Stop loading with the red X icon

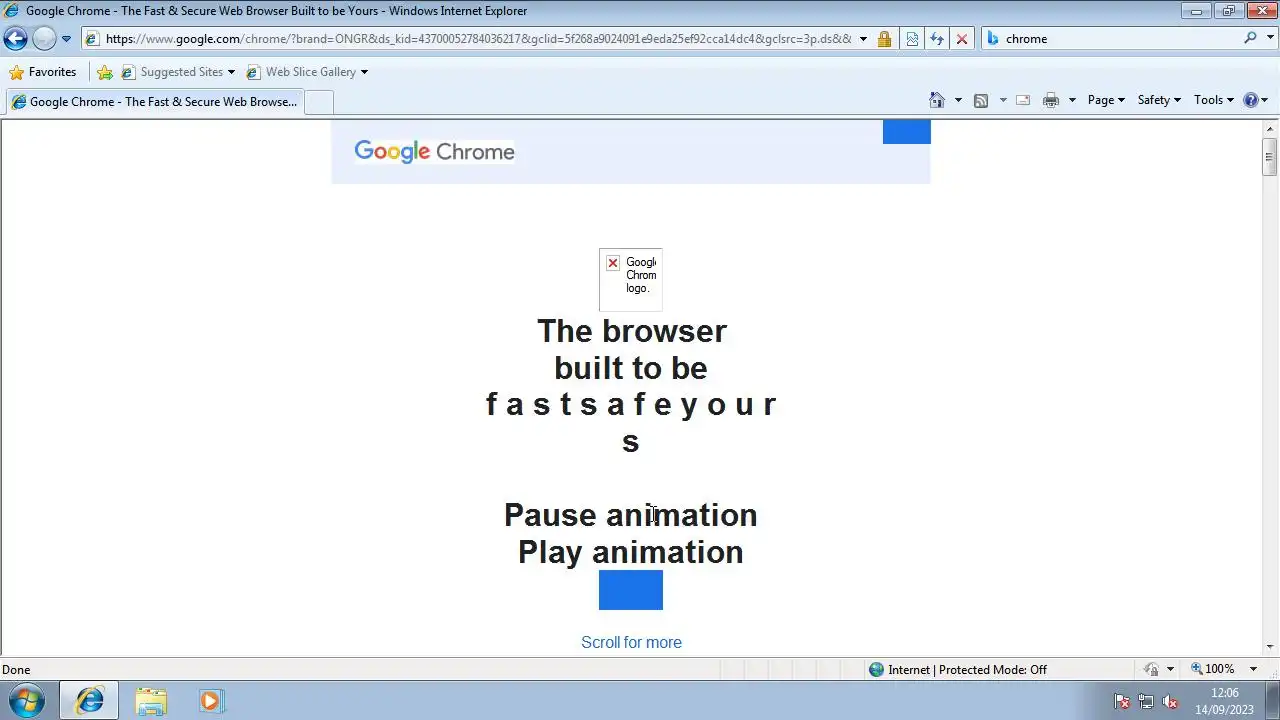[961, 39]
